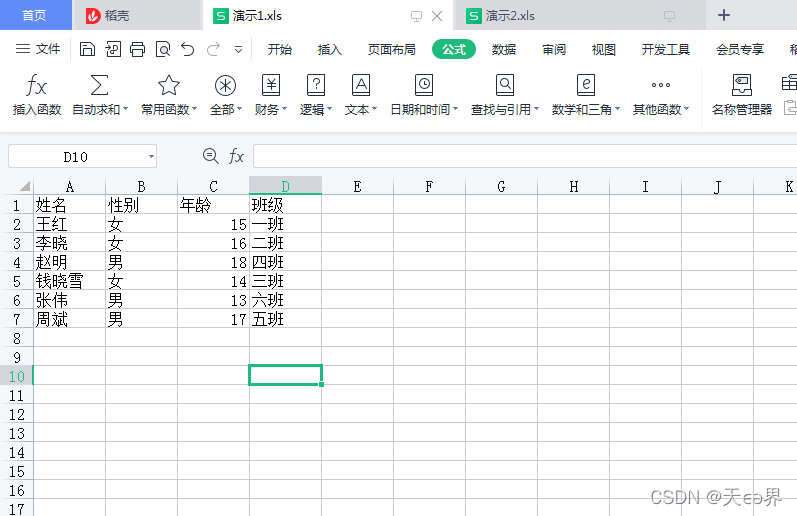Open the 会员专享 ribbon tab
The width and height of the screenshot is (797, 516).
pos(740,49)
